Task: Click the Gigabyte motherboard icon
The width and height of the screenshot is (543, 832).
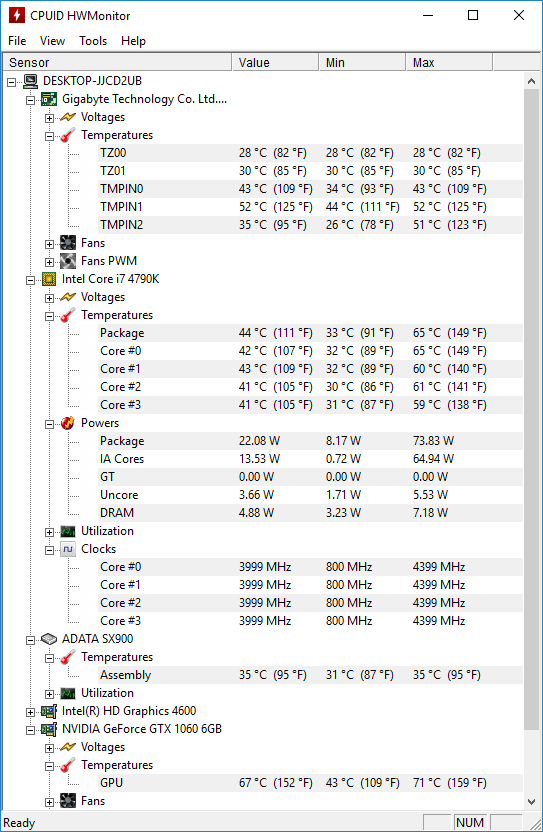Action: (49, 99)
